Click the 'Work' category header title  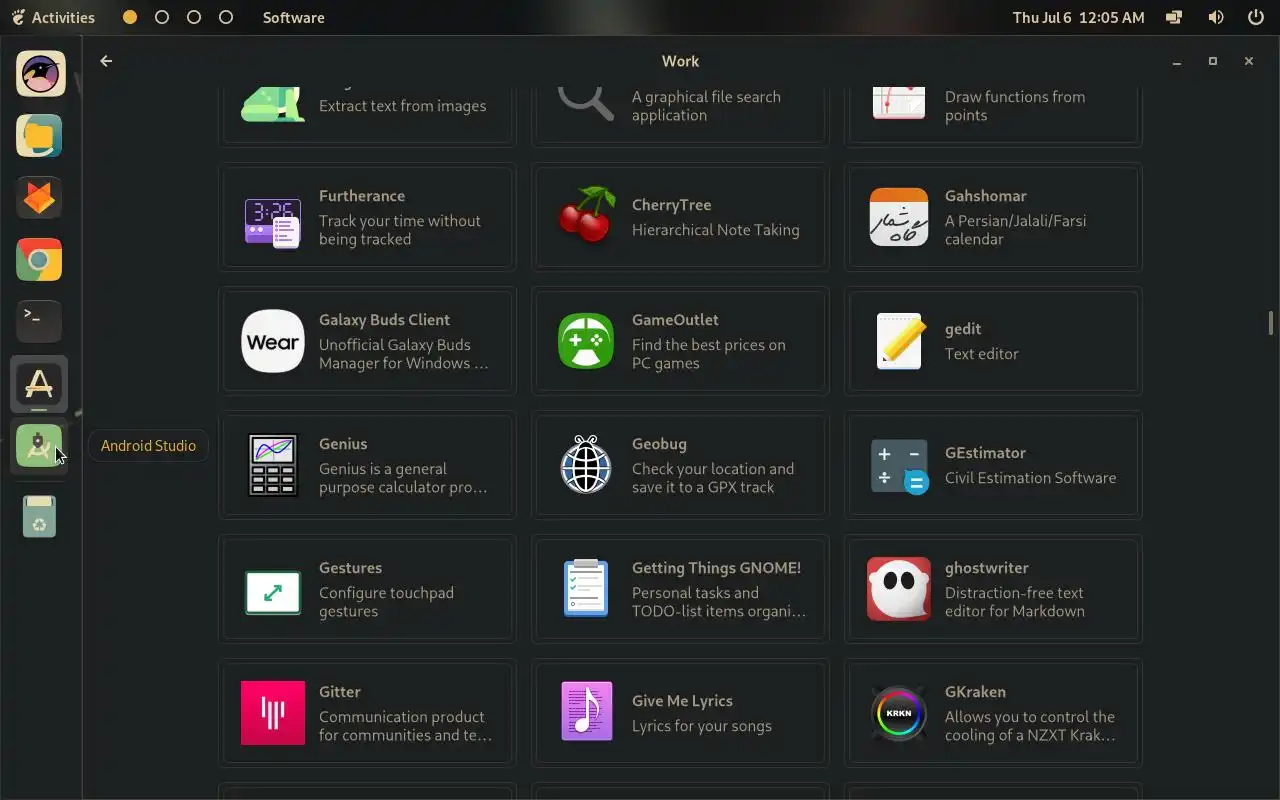point(680,61)
